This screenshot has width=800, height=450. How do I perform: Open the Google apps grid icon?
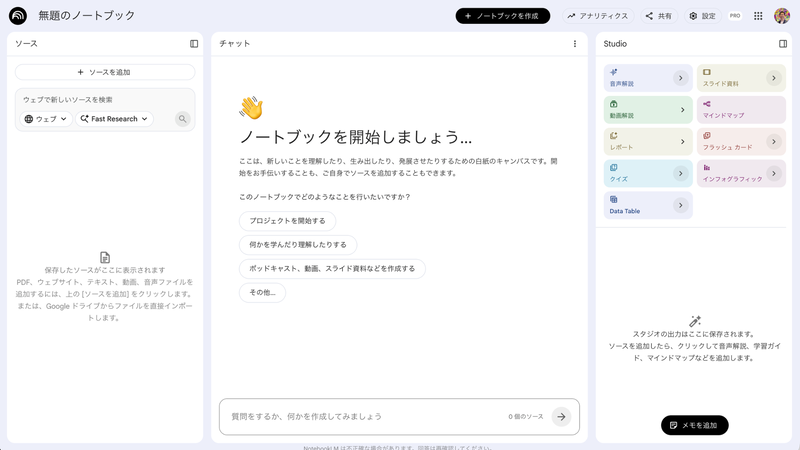758,16
